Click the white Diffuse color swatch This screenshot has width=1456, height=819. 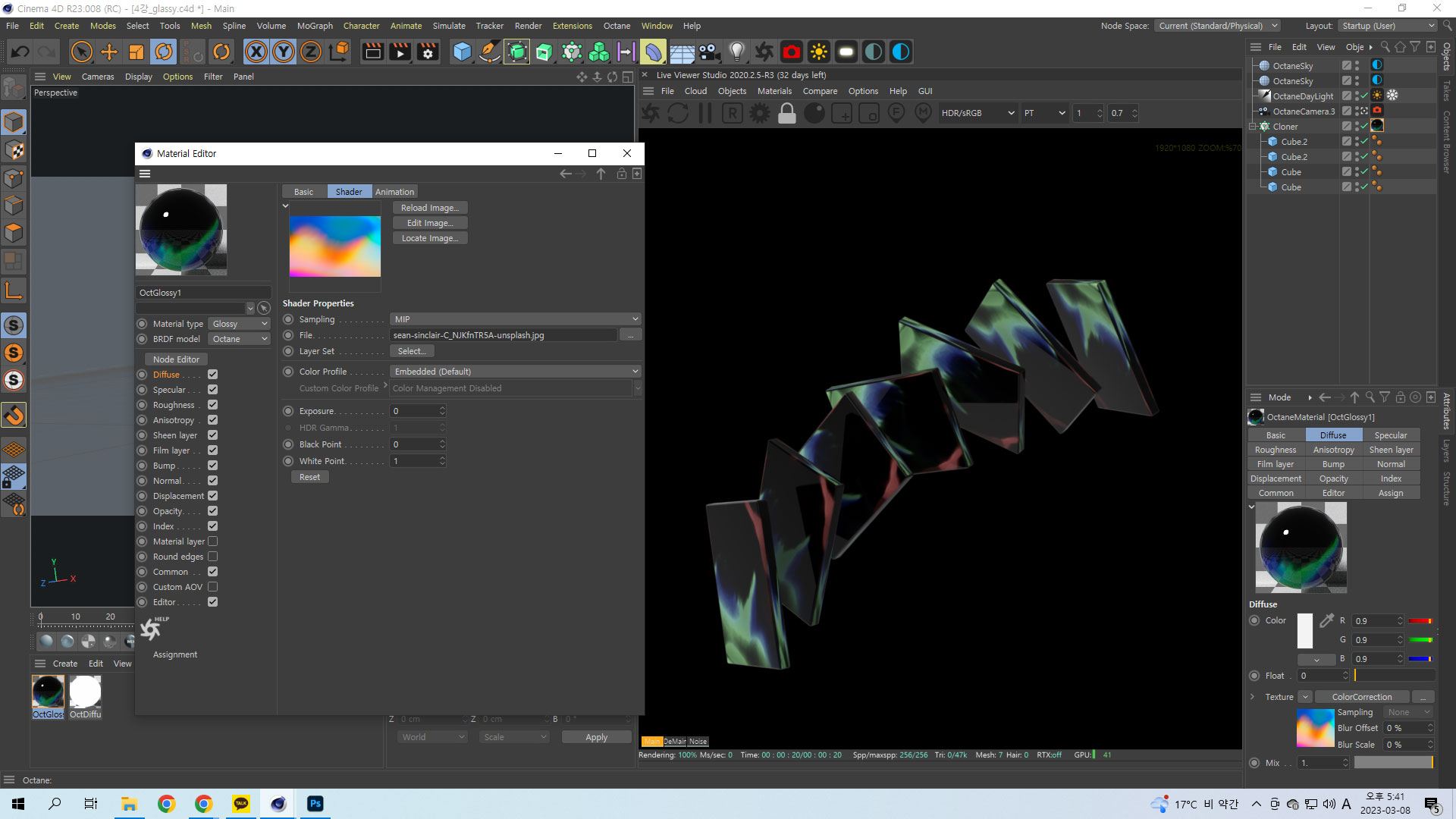point(1304,630)
